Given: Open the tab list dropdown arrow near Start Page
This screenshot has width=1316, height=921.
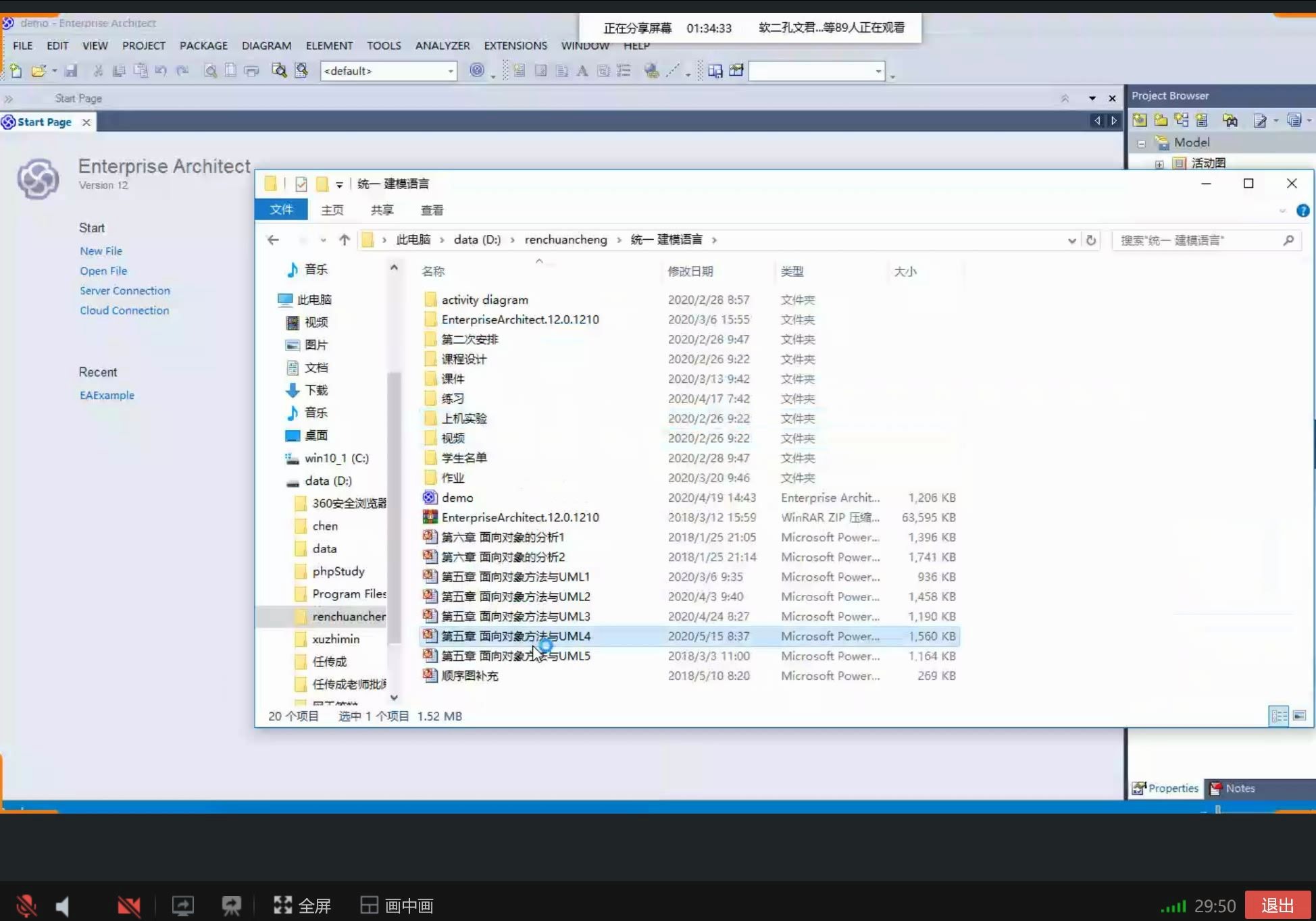Looking at the screenshot, I should (1092, 99).
